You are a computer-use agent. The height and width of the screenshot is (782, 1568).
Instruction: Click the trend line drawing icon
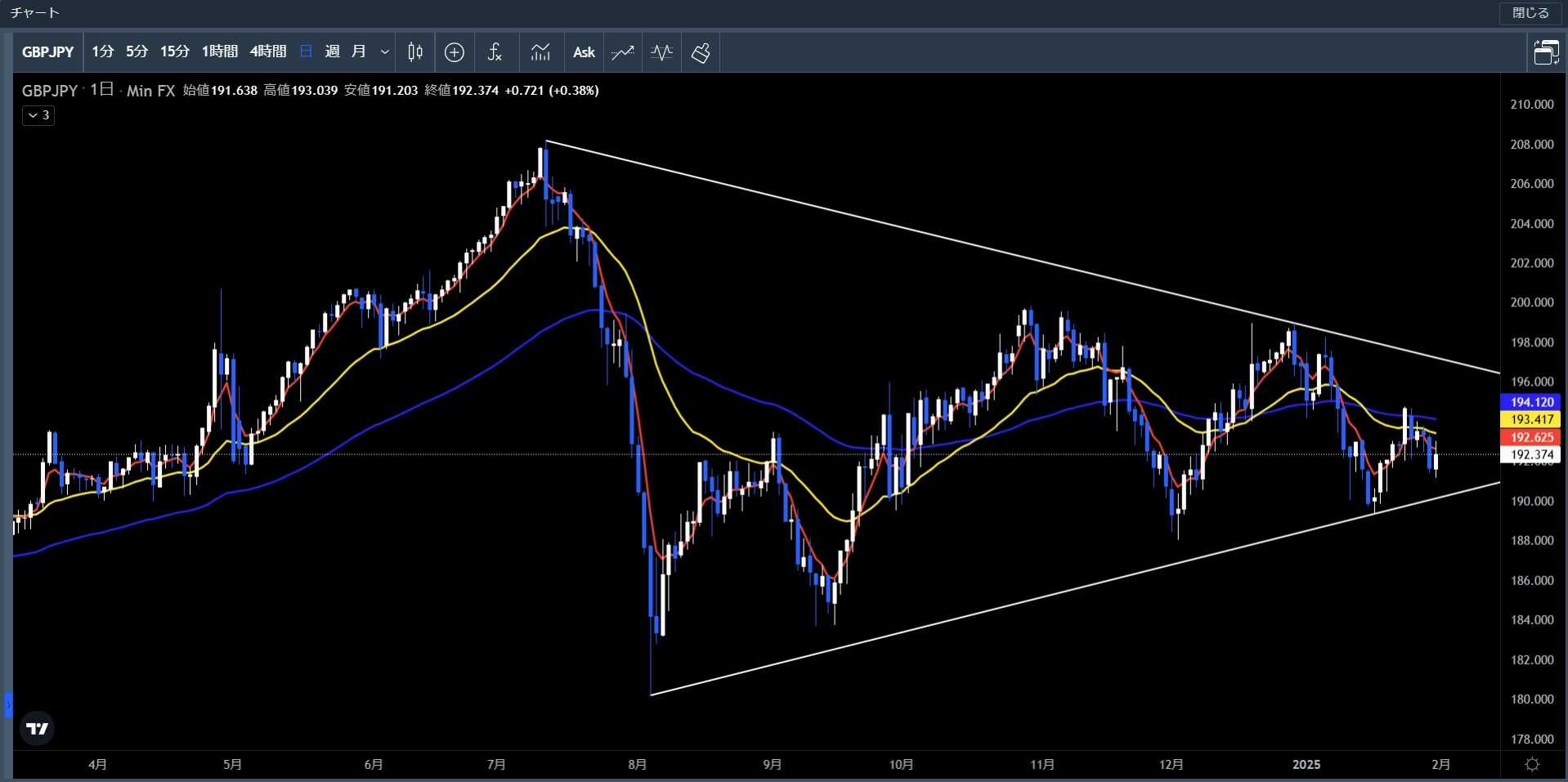[x=623, y=52]
